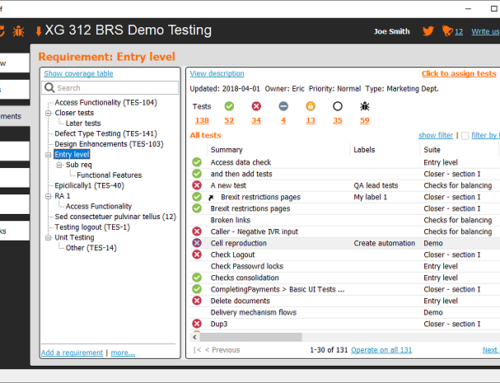Click the horizontal scrollbar thumb in tests table
Viewport: 500px width, 383px height.
pos(251,337)
